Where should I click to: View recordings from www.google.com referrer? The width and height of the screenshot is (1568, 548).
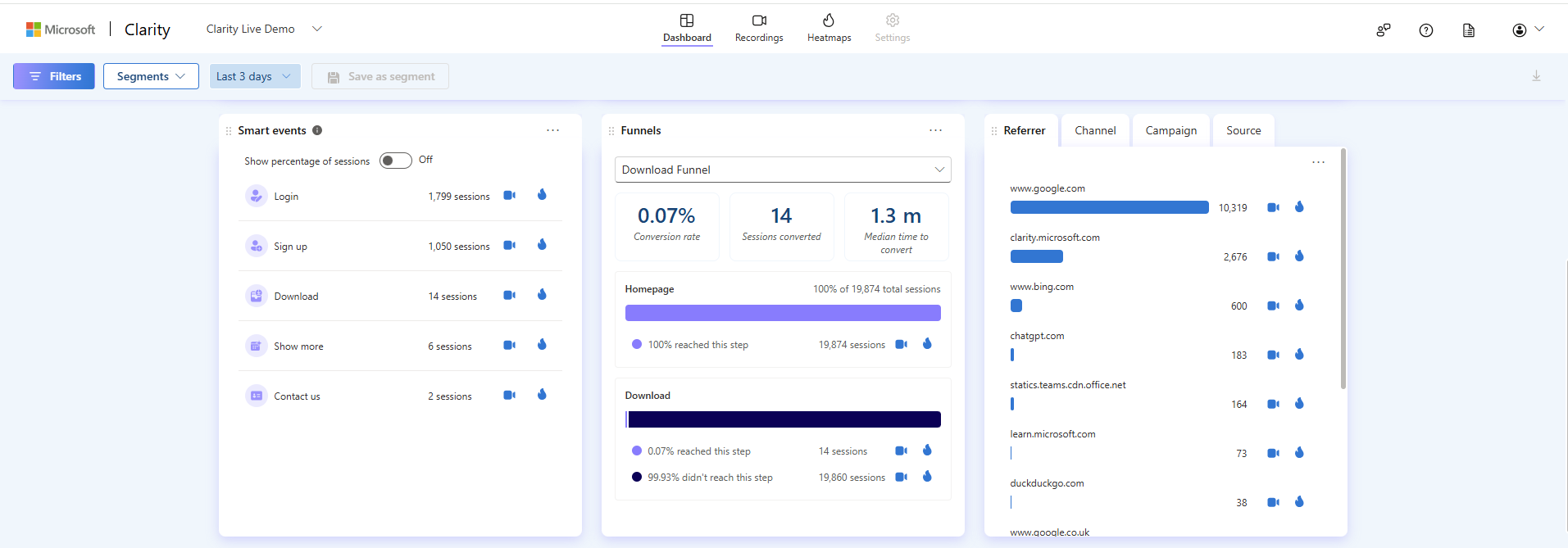[x=1273, y=208]
